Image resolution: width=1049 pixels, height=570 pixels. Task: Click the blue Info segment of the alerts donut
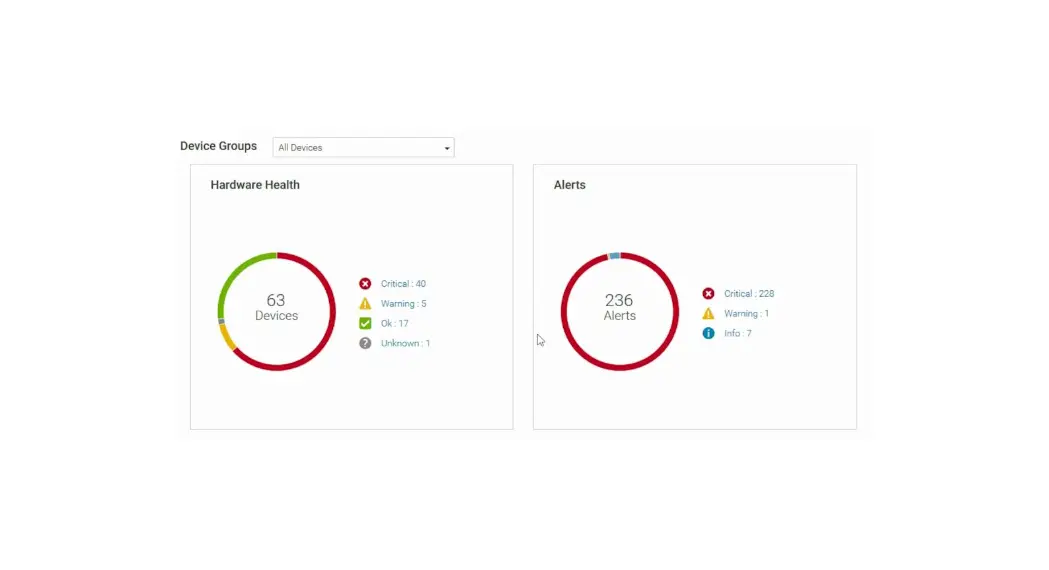tap(614, 256)
